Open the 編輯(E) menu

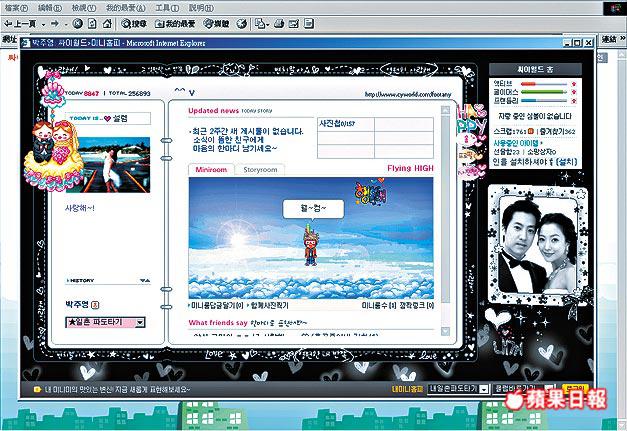tap(50, 8)
